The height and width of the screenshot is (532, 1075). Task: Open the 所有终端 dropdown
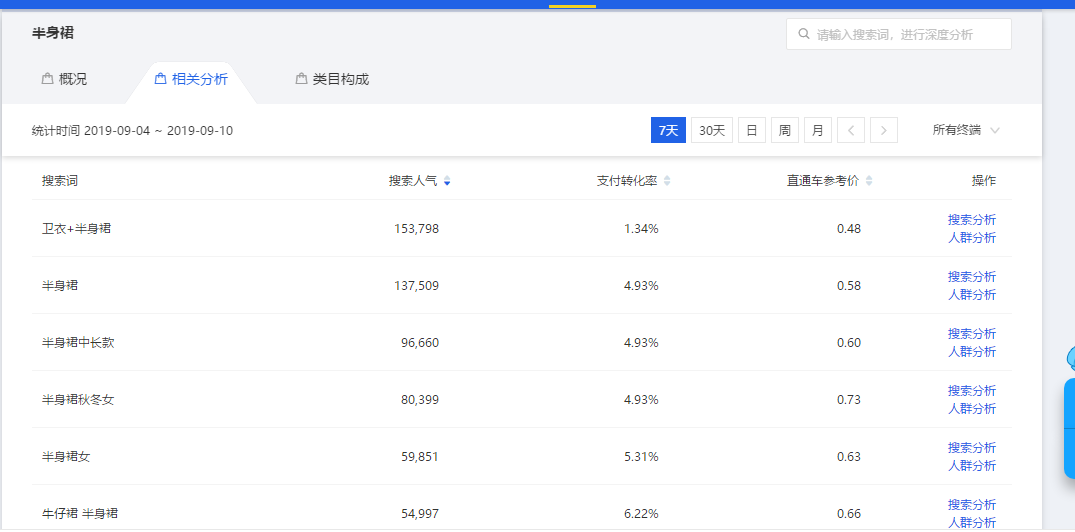tap(965, 130)
